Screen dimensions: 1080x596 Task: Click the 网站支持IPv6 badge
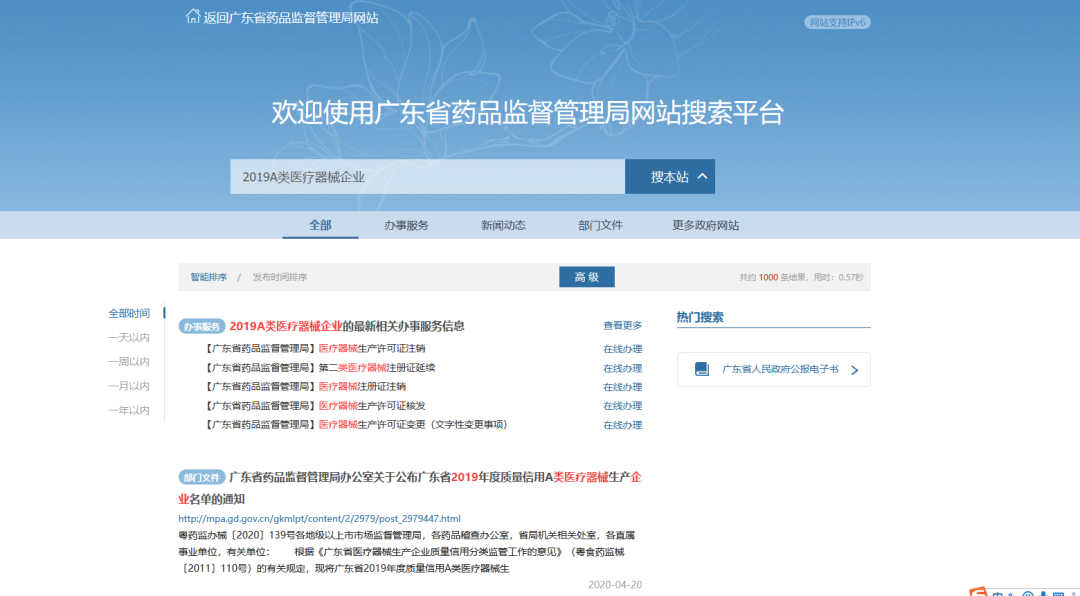pos(837,22)
